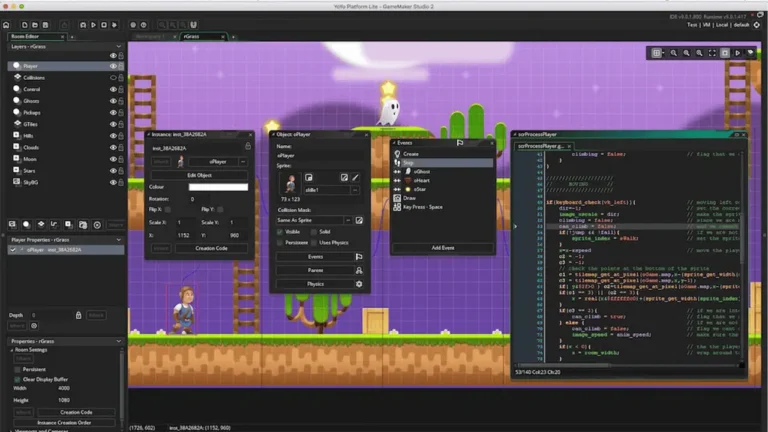Image resolution: width=768 pixels, height=432 pixels.
Task: Lock the instance name in Instance window
Action: click(x=248, y=146)
